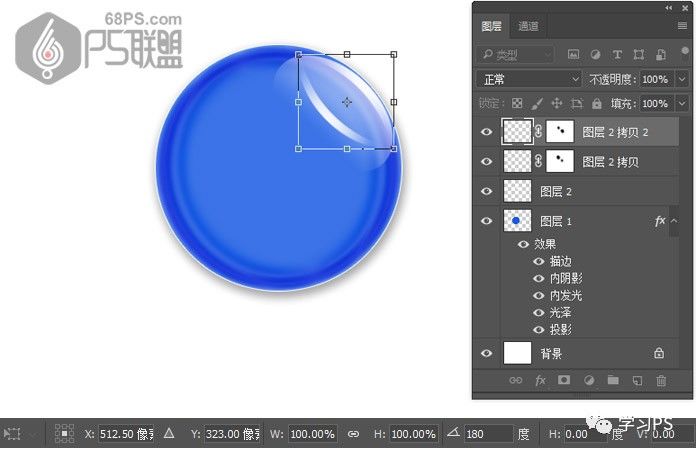Viewport: 696px width, 455px height.
Task: Click the delete layer trash icon
Action: pos(661,381)
